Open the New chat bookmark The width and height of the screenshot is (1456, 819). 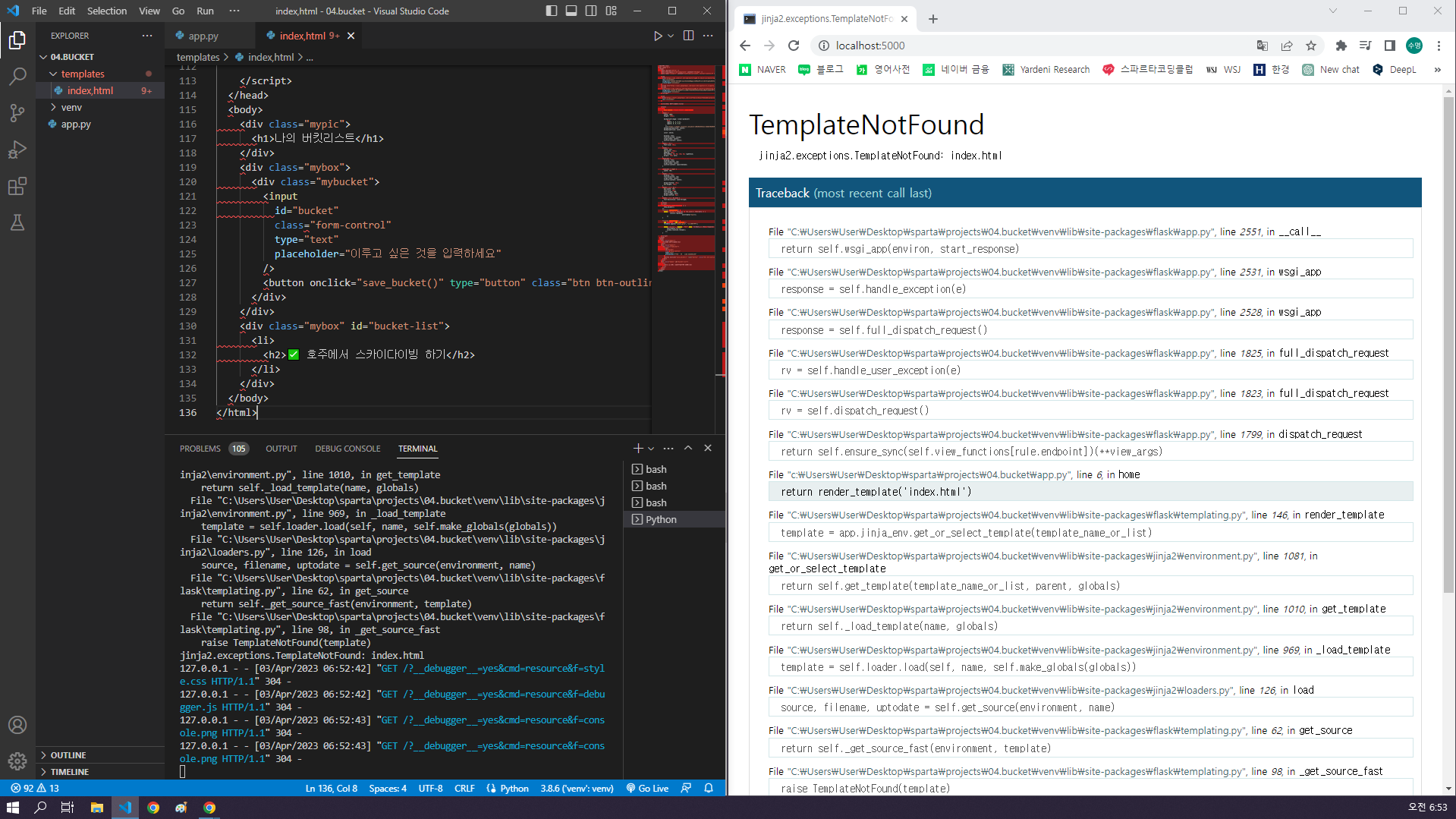pyautogui.click(x=1331, y=70)
